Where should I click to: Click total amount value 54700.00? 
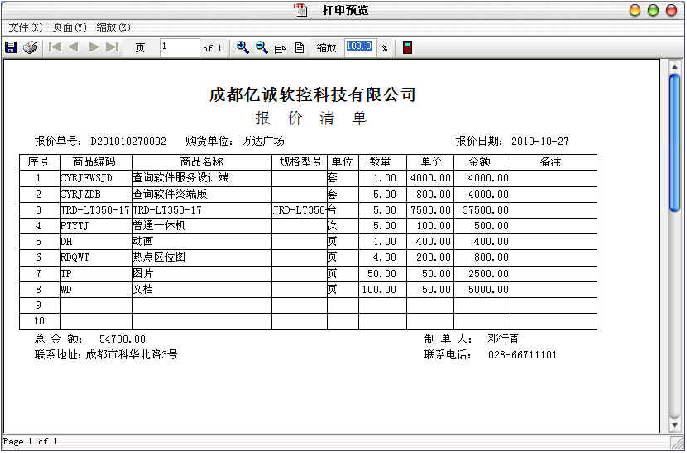(122, 339)
